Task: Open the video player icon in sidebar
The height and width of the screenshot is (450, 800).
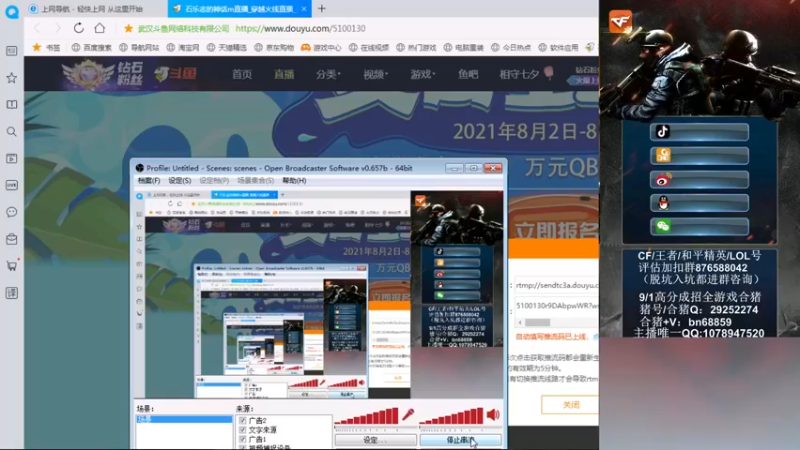Action: pos(11,159)
